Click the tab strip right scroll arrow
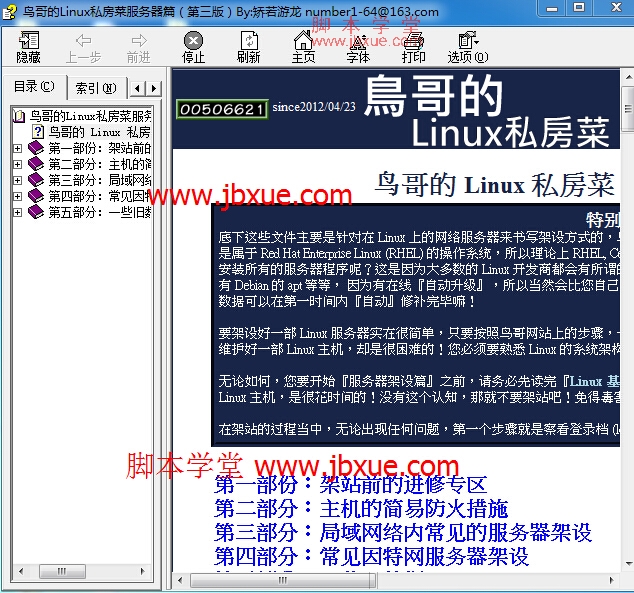The image size is (634, 593). 154,88
